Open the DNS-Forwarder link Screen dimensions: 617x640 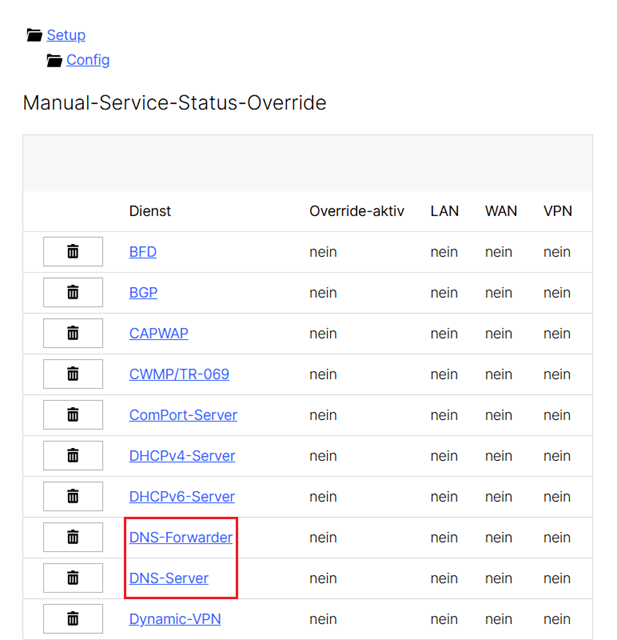(x=180, y=537)
